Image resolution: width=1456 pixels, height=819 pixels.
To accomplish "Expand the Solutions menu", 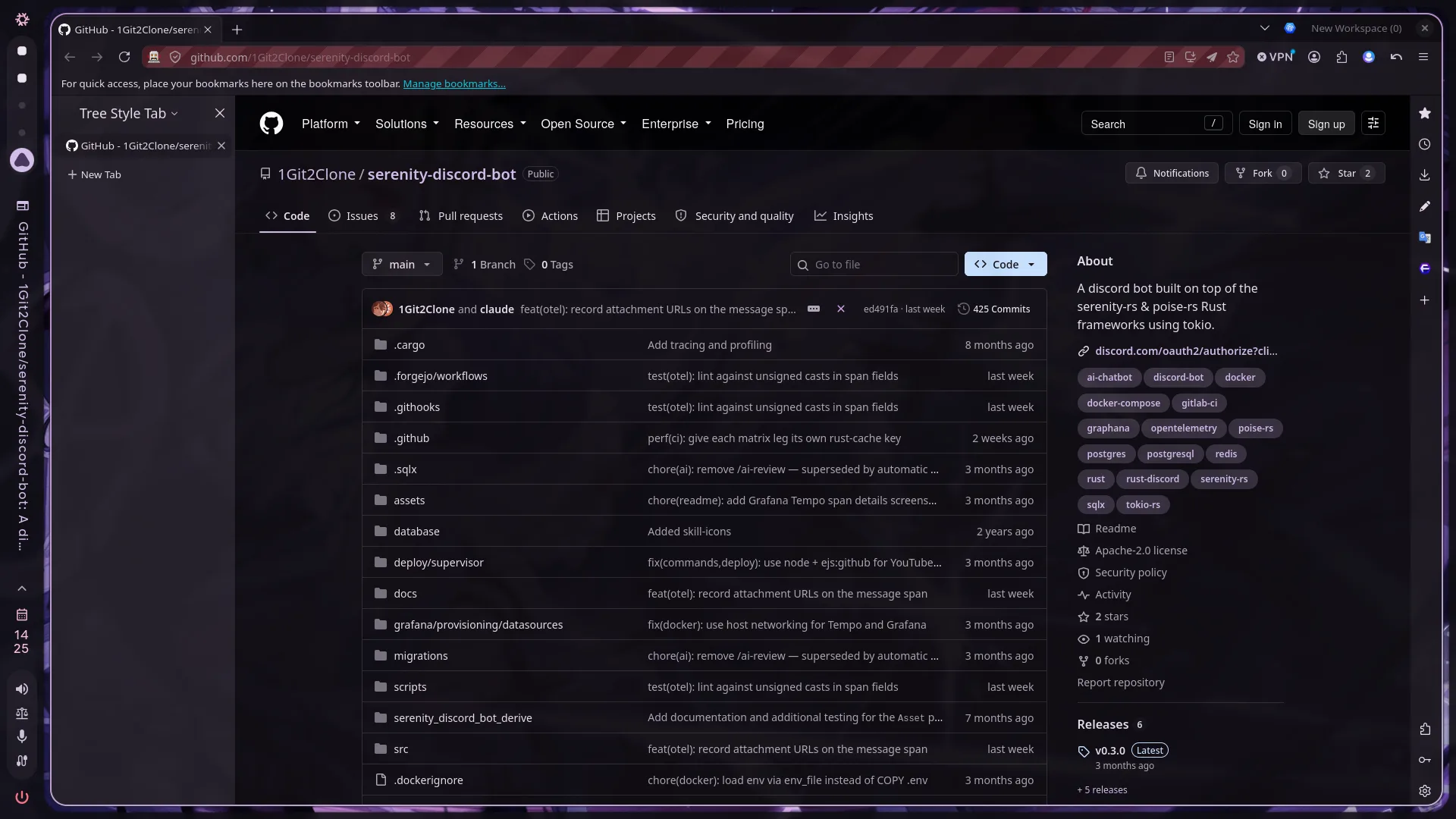I will click(x=407, y=124).
